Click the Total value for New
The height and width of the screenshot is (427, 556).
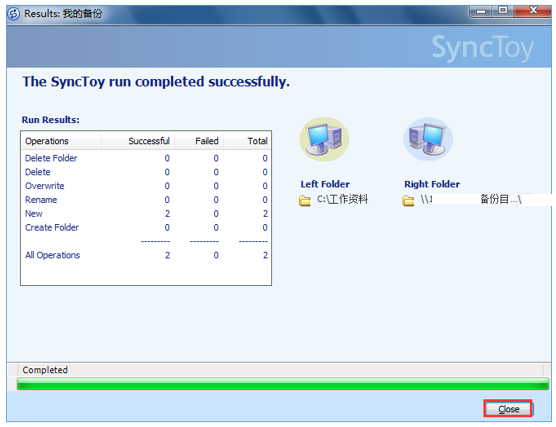[265, 214]
